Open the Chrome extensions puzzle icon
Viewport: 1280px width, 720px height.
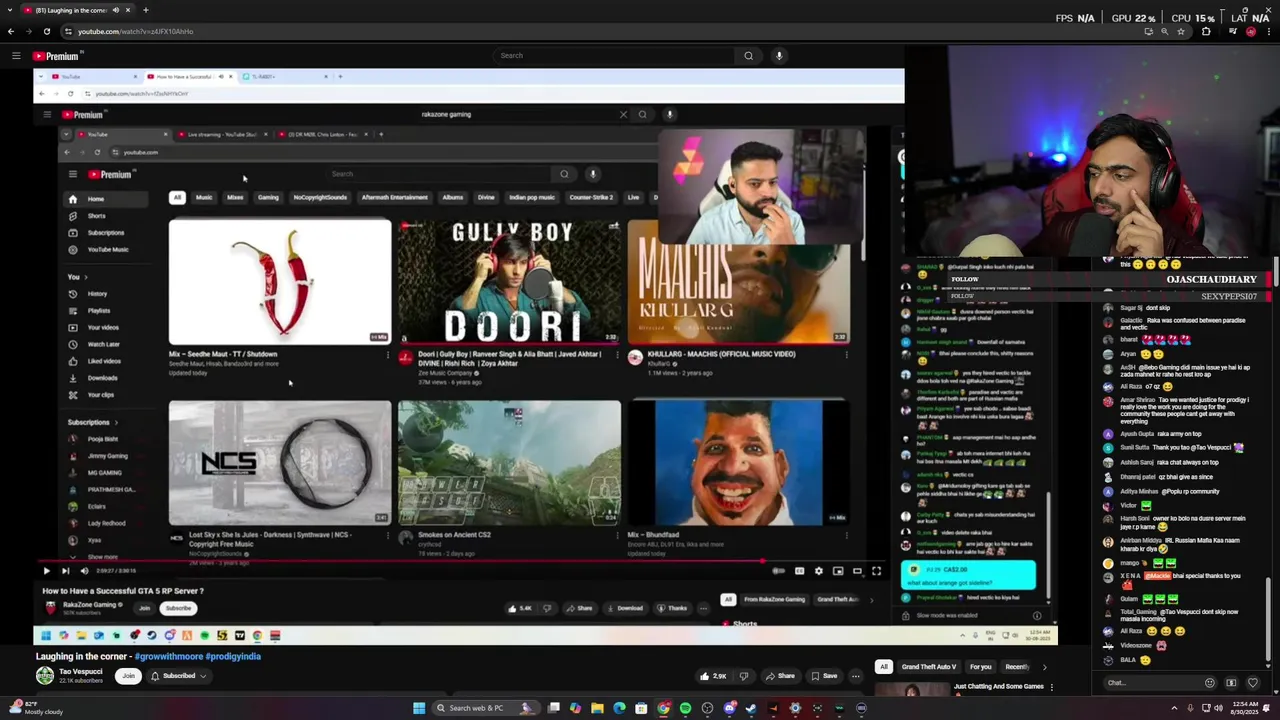1206,31
